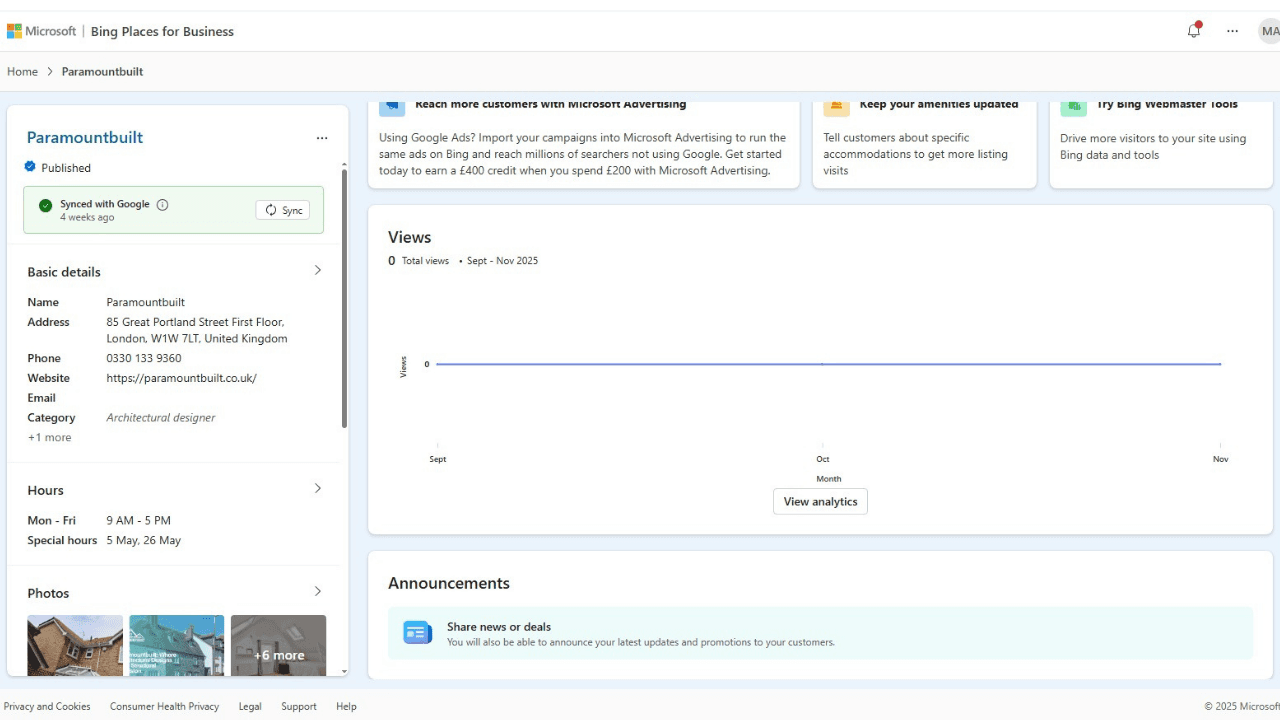Screen dimensions: 1280x720
Task: Click the left panel vertical scrollbar
Action: [345, 300]
